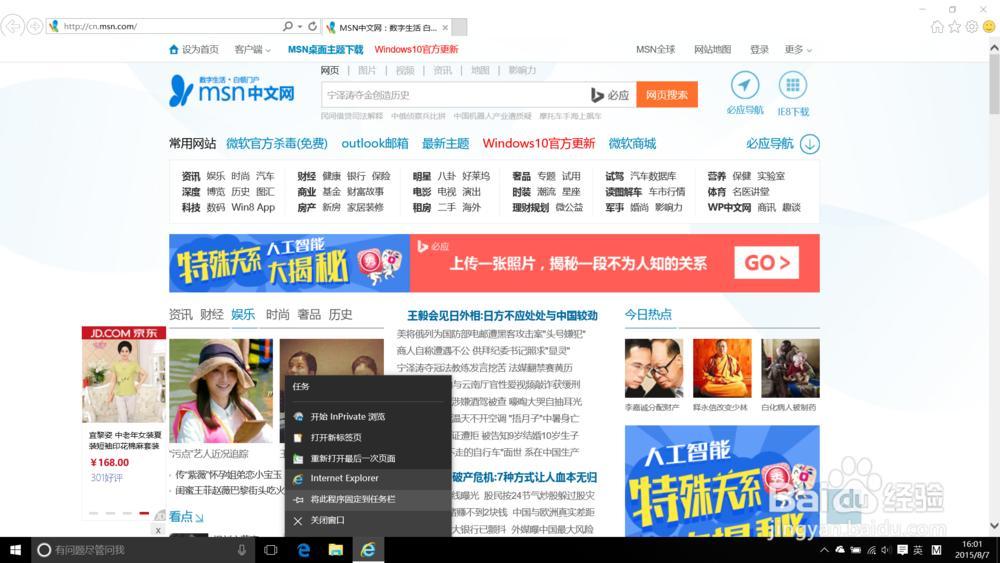Open IE Tools gear icon
Viewport: 1000px width, 563px height.
click(x=972, y=27)
